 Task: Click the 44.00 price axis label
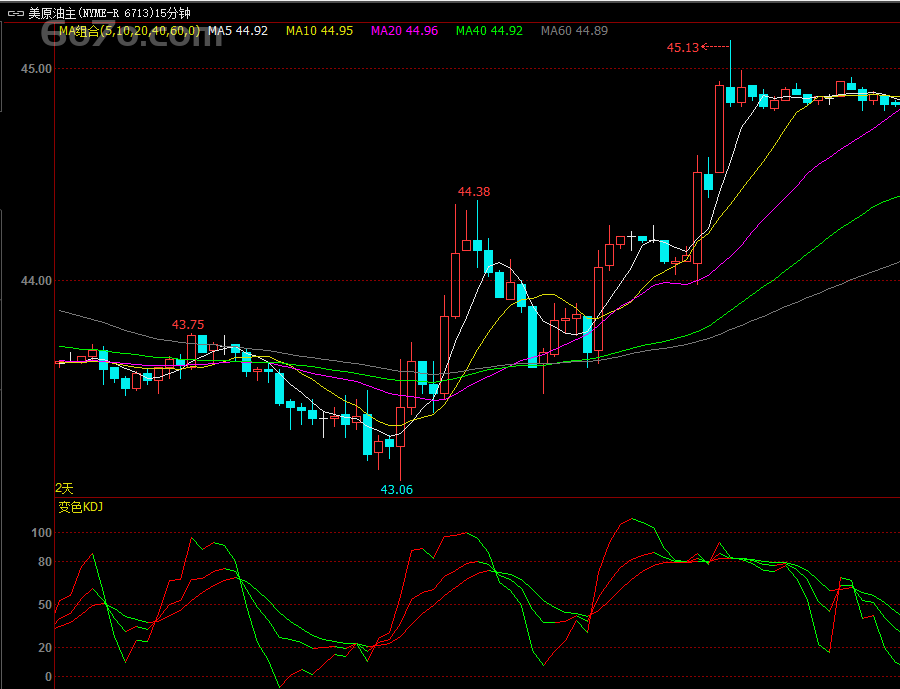36,281
